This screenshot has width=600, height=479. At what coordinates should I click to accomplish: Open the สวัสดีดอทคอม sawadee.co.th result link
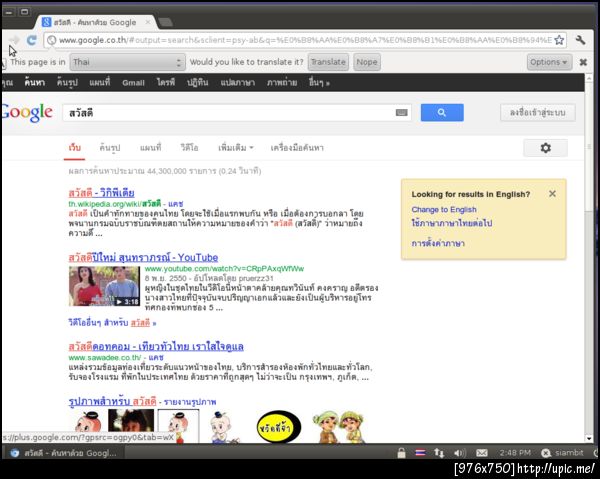click(156, 347)
